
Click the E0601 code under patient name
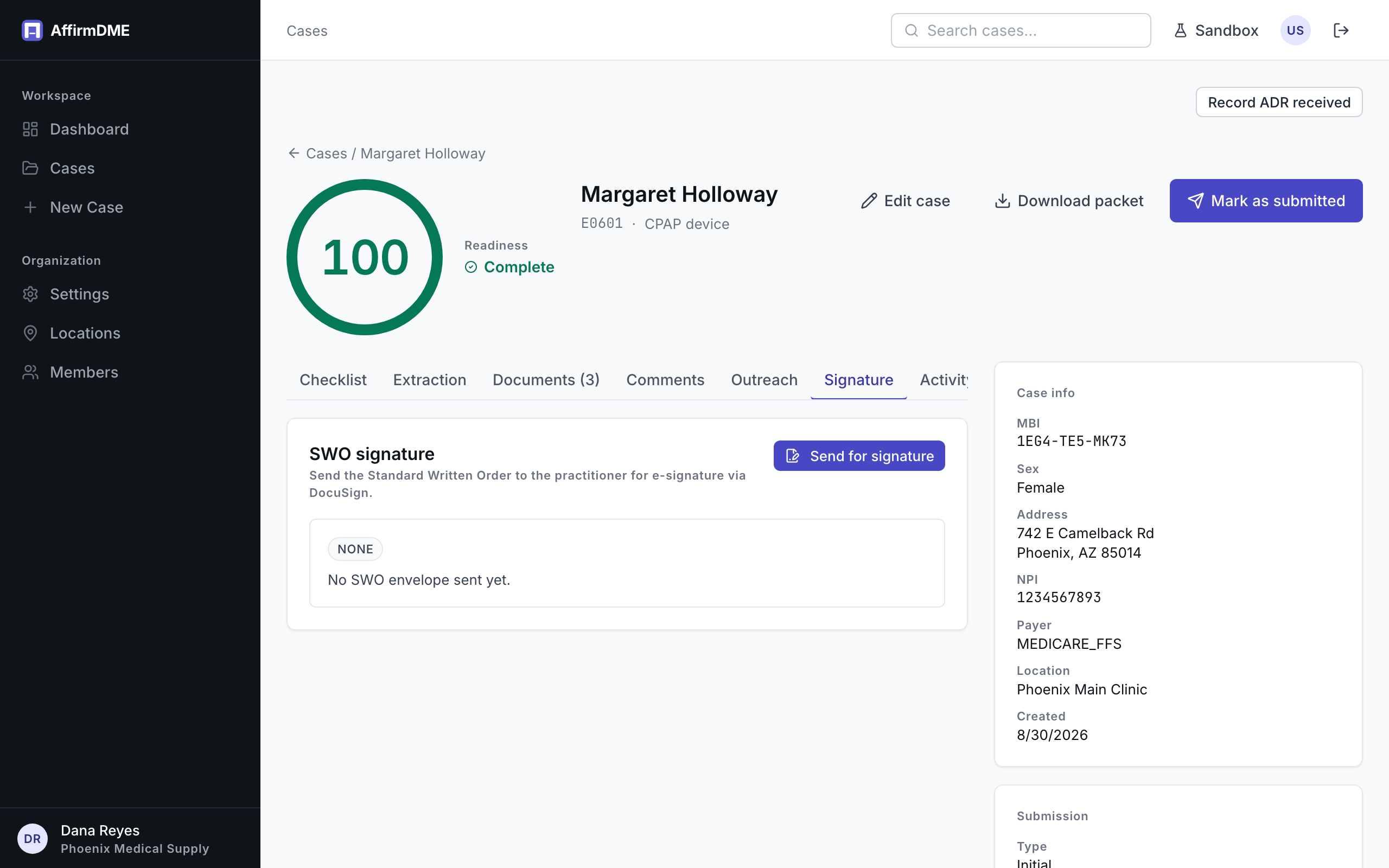click(x=602, y=224)
